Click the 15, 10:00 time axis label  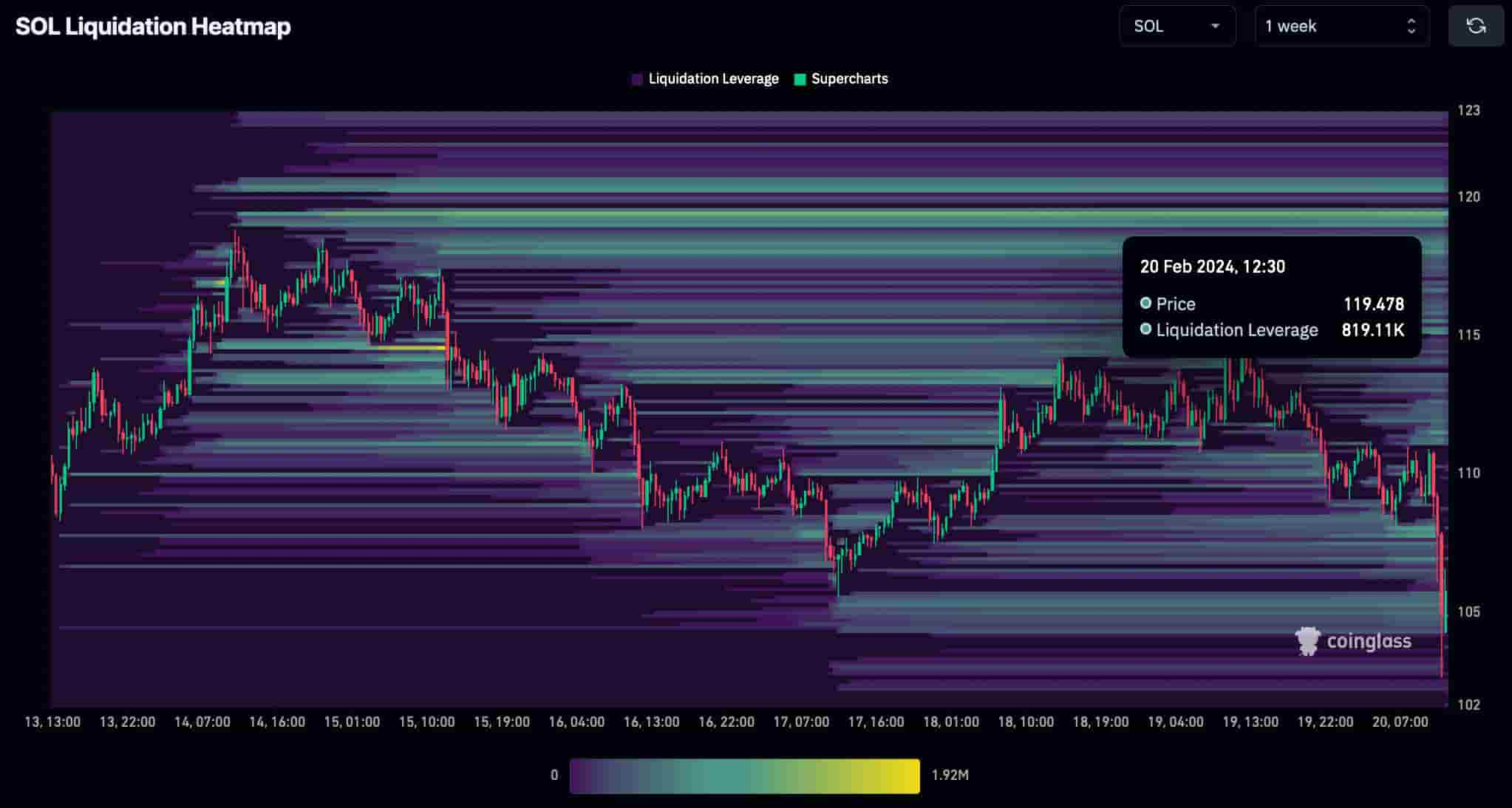click(427, 722)
